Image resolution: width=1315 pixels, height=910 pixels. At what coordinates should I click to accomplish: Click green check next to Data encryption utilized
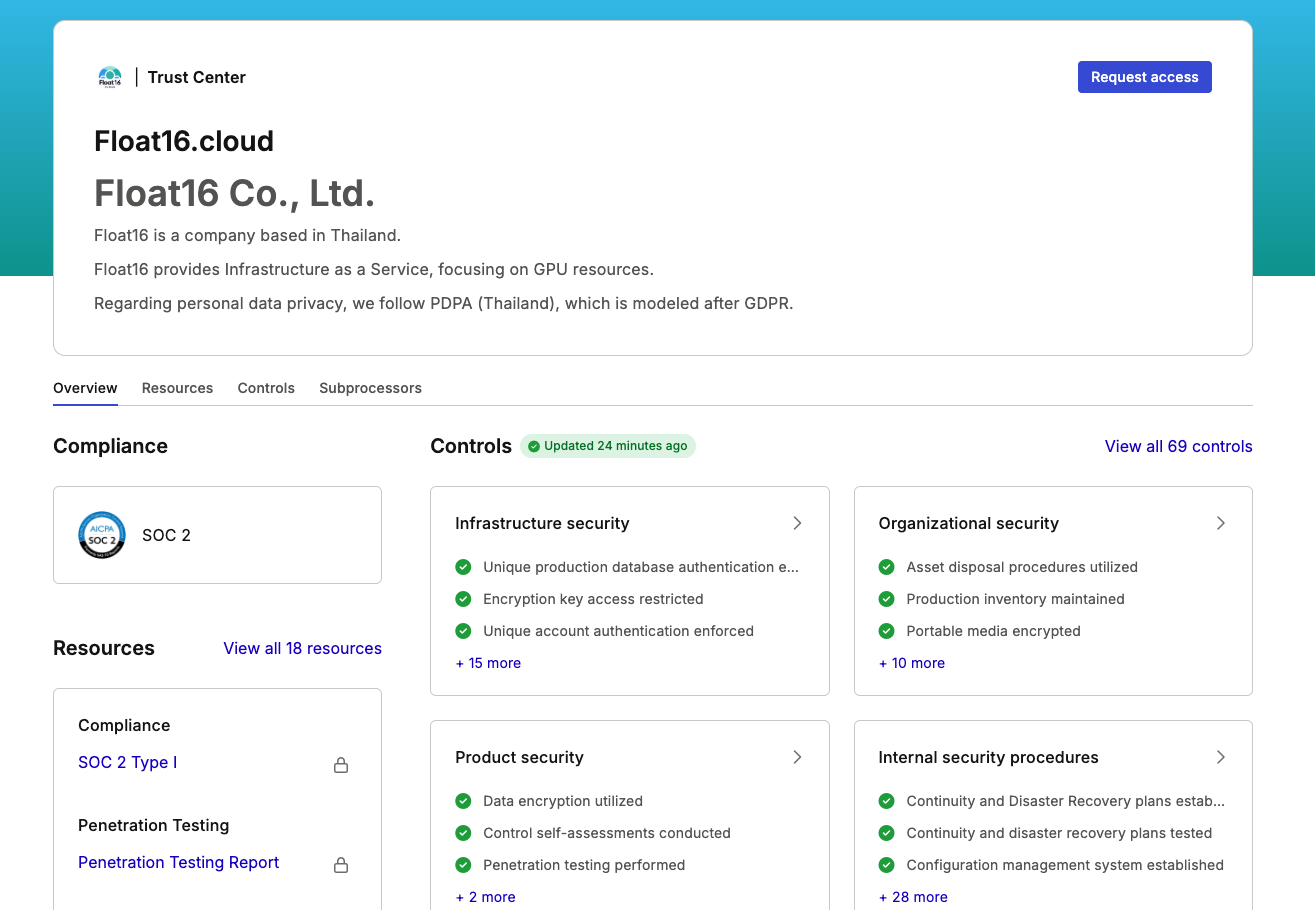[463, 801]
